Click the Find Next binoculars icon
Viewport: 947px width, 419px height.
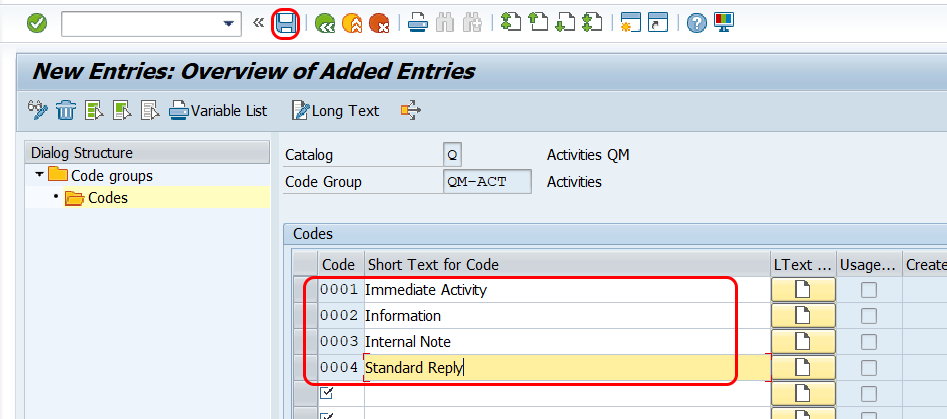click(472, 24)
